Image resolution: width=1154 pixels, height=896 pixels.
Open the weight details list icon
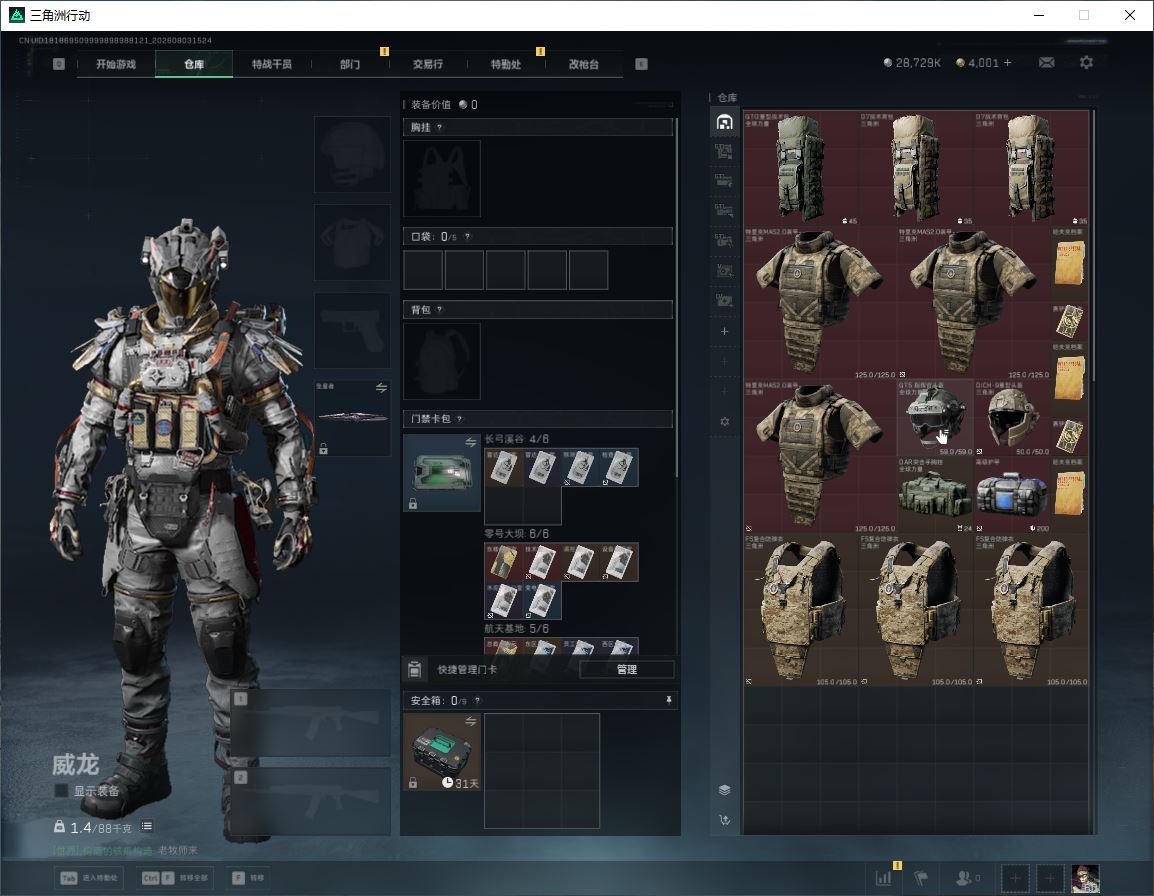(147, 826)
